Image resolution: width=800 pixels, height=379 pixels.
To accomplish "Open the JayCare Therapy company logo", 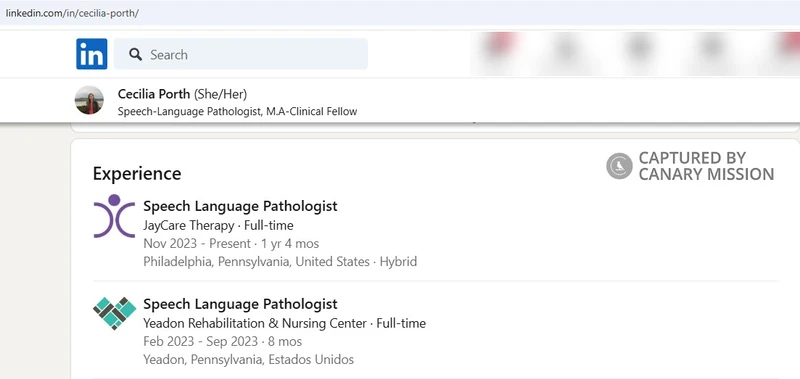I will tap(114, 216).
